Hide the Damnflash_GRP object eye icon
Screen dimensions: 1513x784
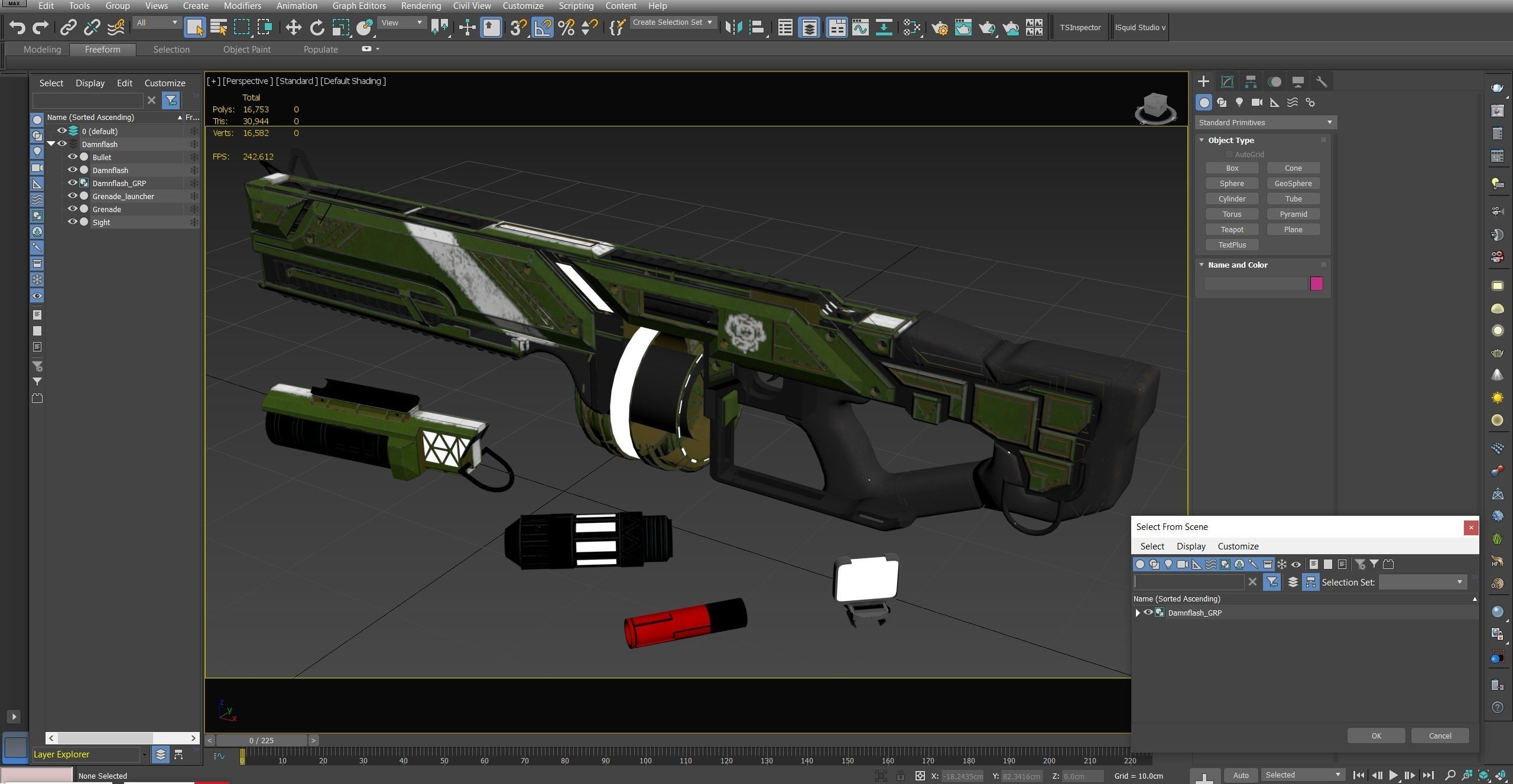tap(73, 183)
